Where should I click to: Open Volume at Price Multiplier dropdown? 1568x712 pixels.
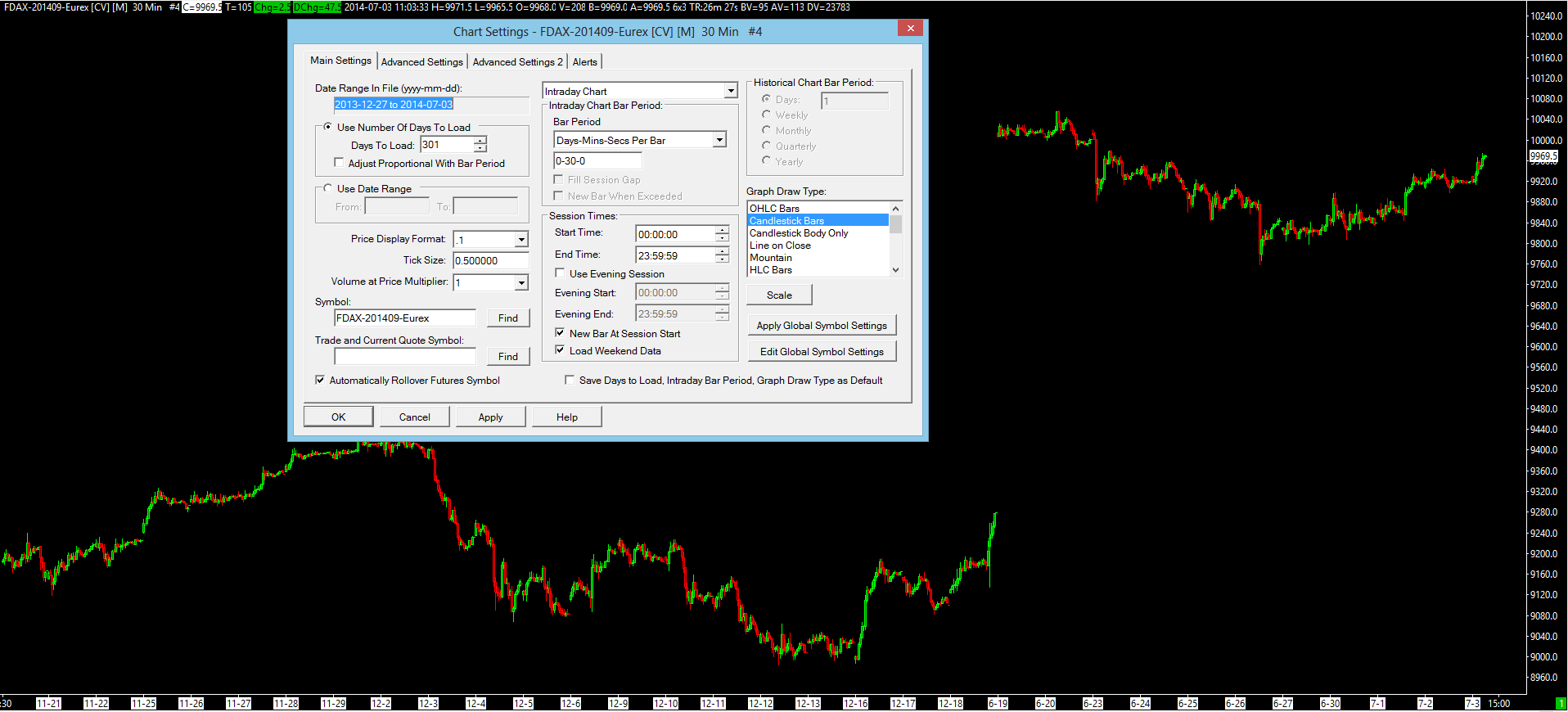521,282
